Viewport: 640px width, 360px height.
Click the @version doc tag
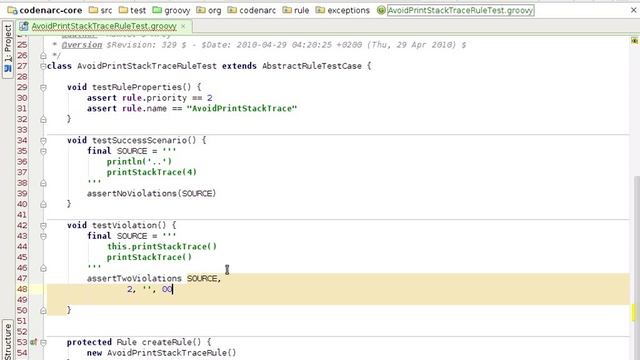[x=82, y=45]
